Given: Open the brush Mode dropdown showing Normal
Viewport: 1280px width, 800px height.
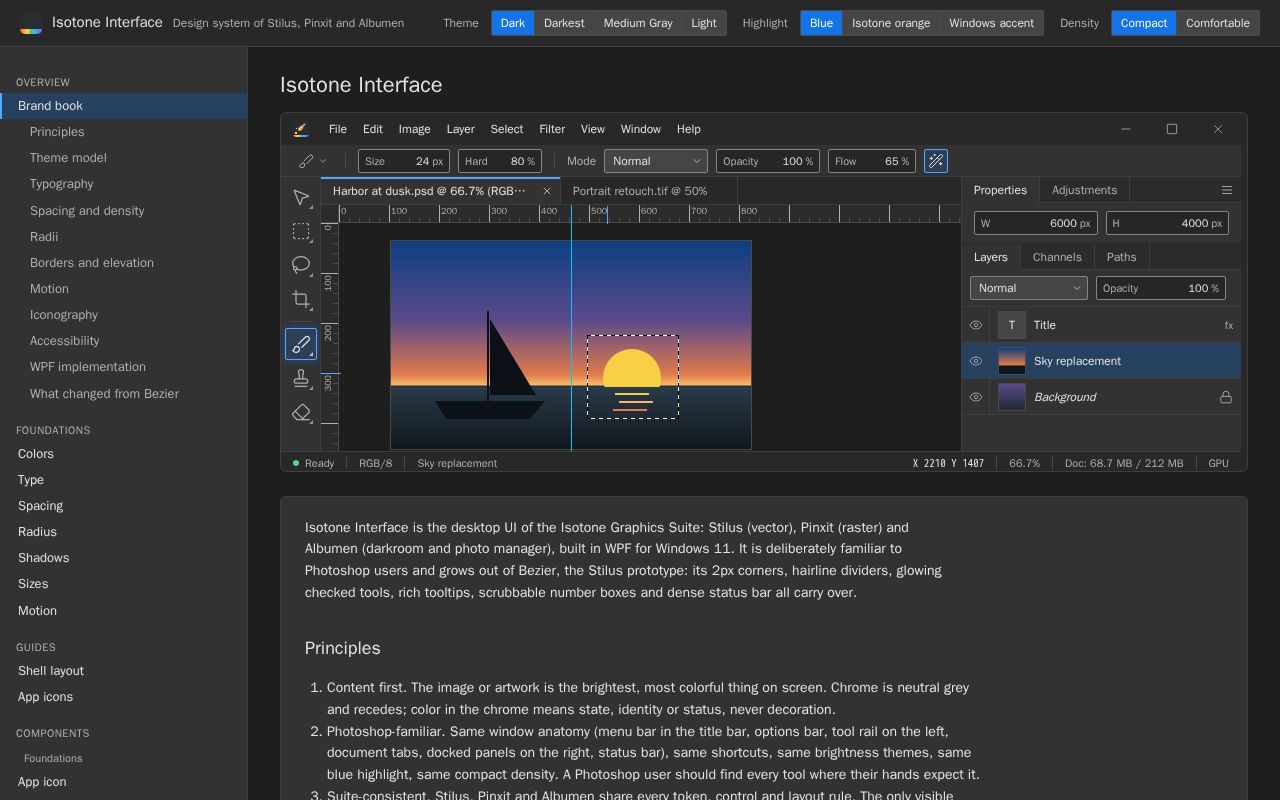Looking at the screenshot, I should point(656,161).
